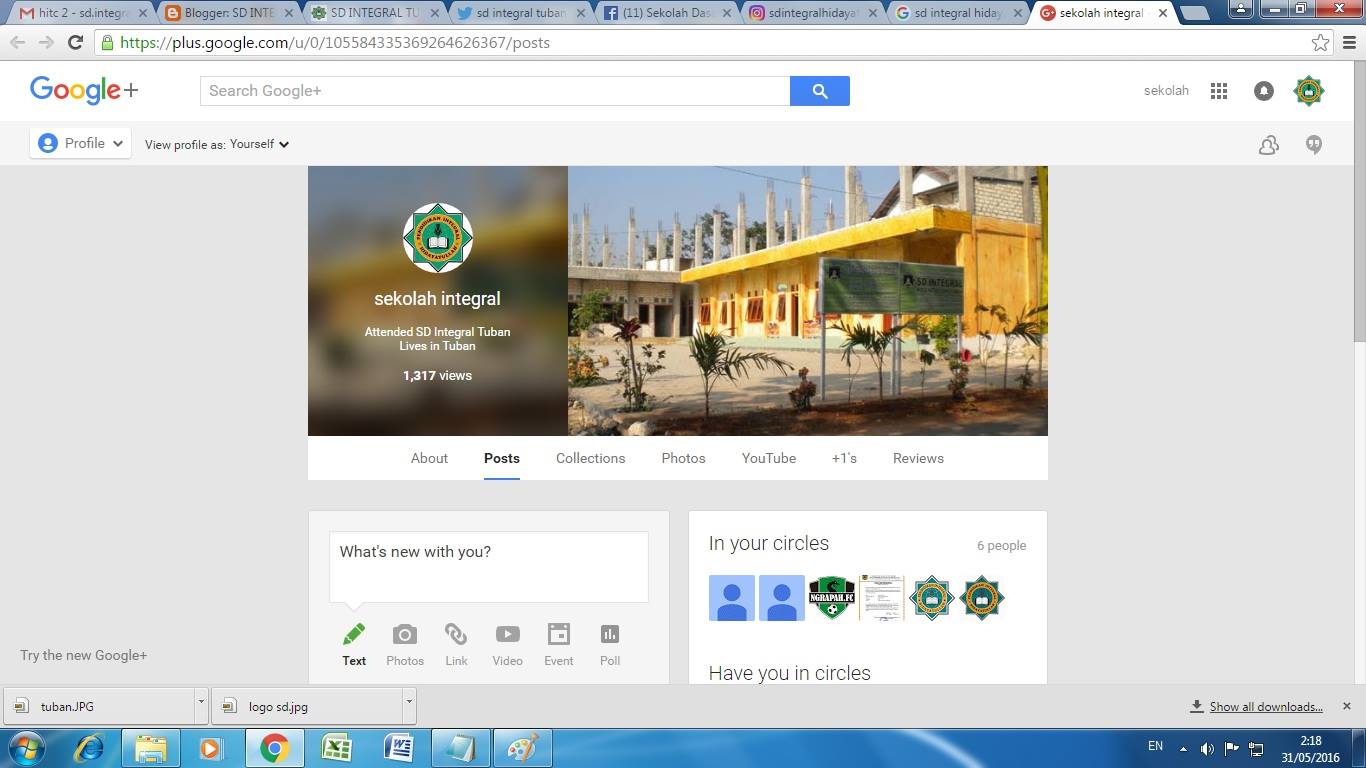Click the 6 people link
Image resolution: width=1366 pixels, height=768 pixels.
click(x=1001, y=546)
